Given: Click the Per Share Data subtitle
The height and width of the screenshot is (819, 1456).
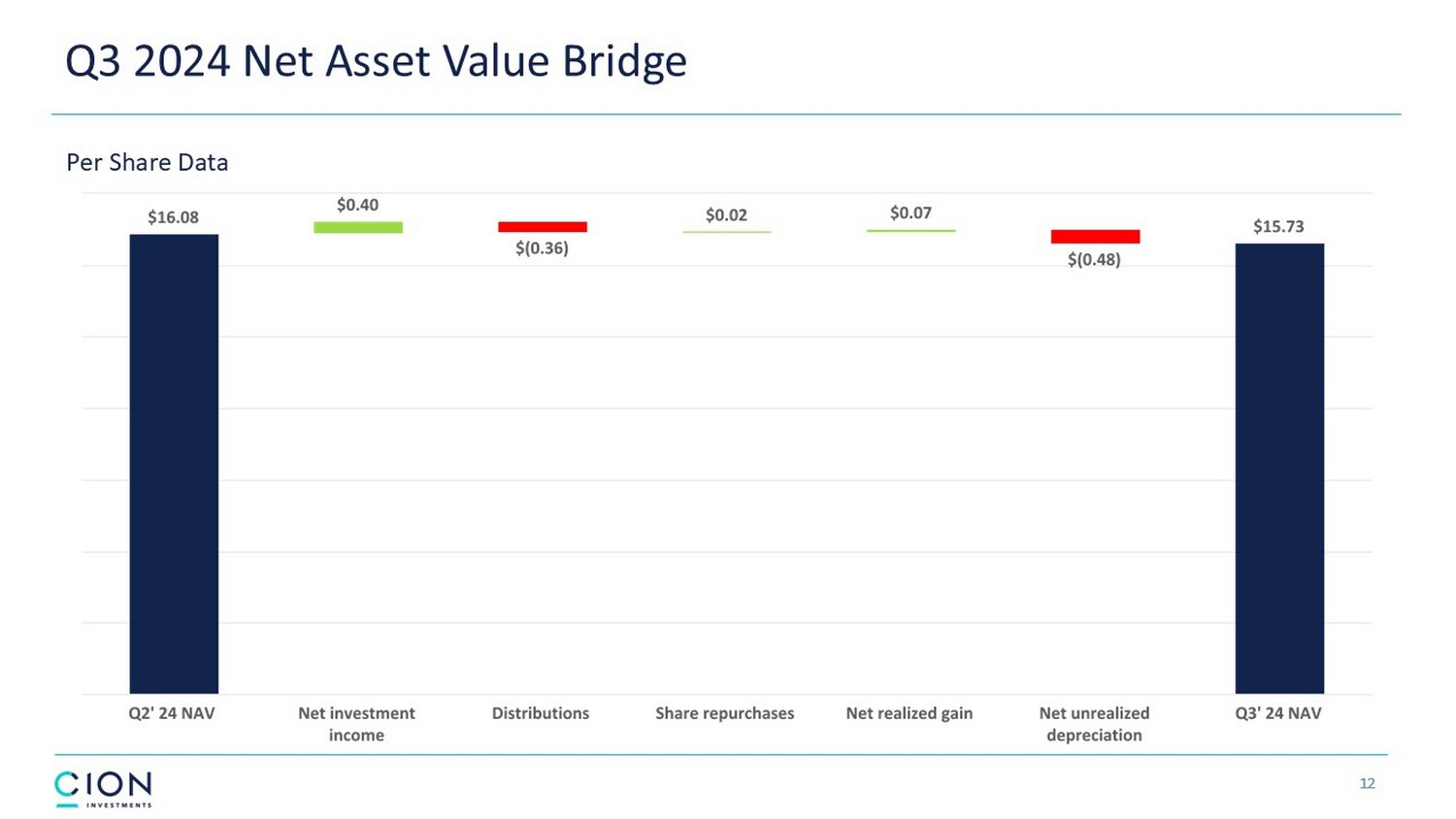Looking at the screenshot, I should [148, 162].
